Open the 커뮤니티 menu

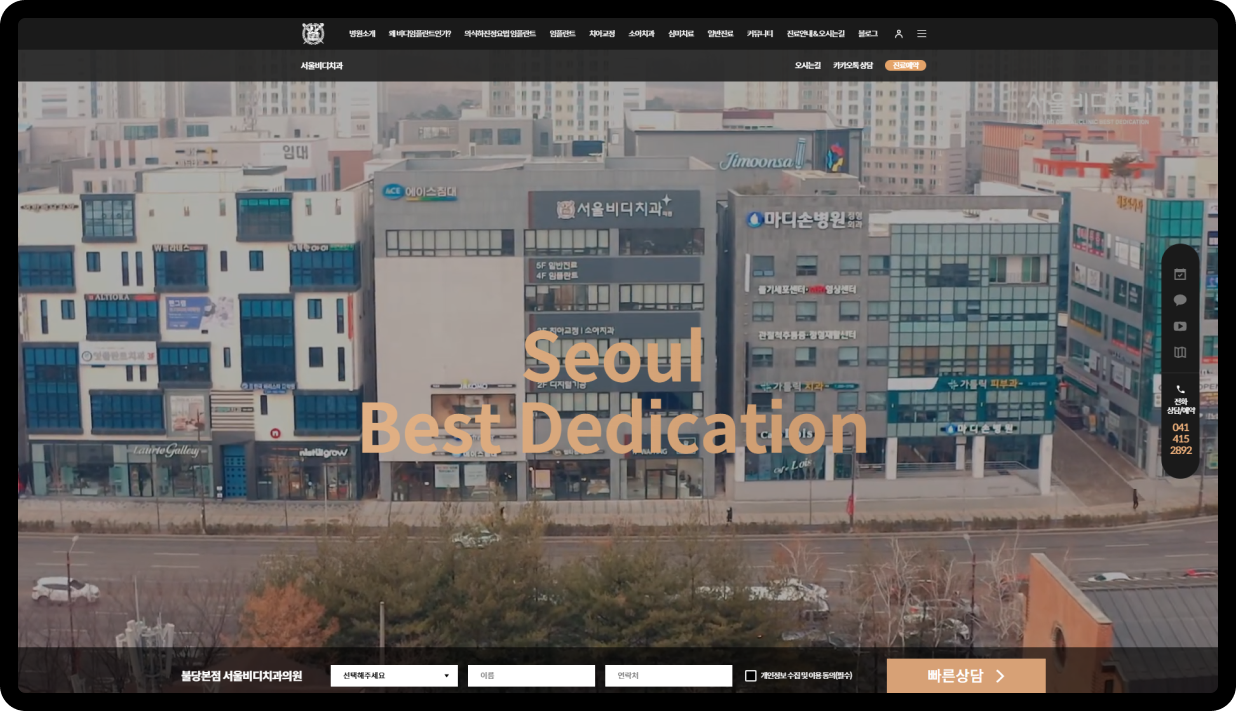click(760, 34)
